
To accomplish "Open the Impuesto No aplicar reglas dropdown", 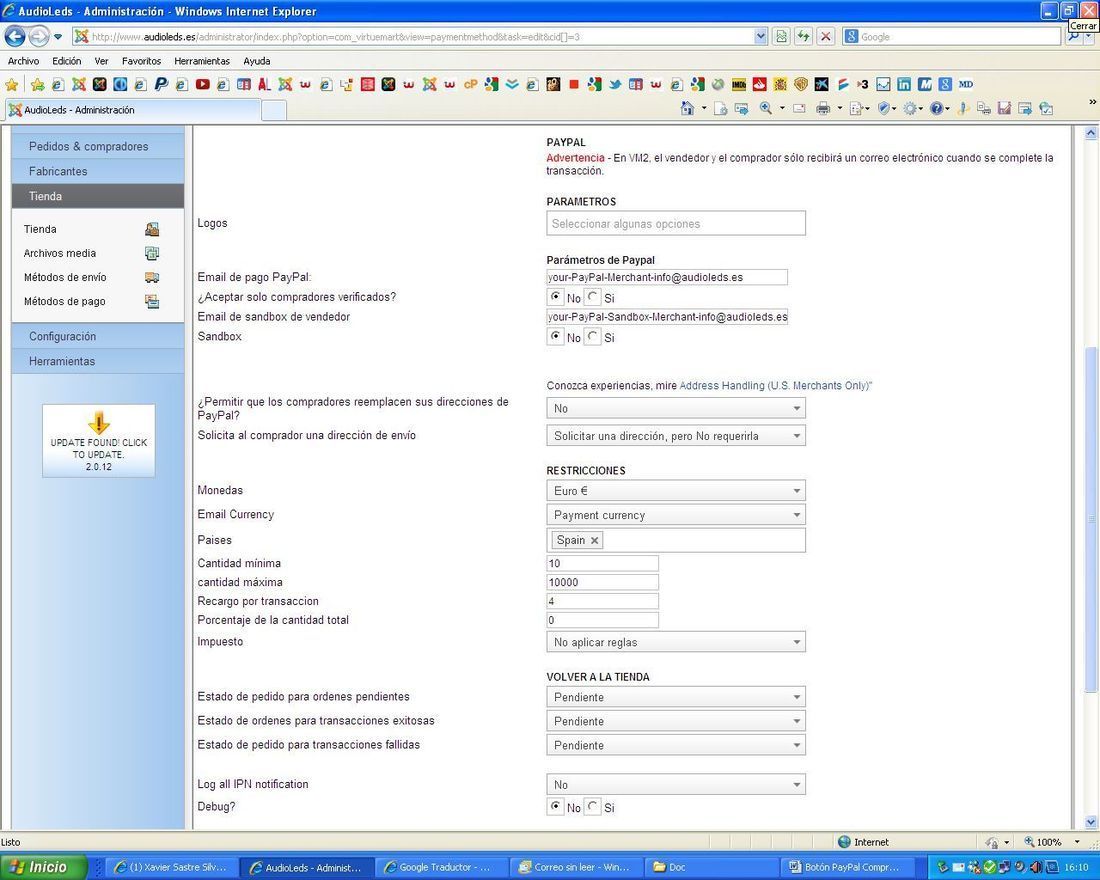I will coord(676,642).
